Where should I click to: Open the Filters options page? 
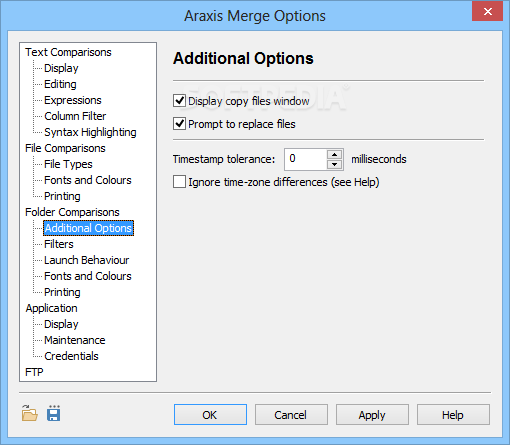click(x=59, y=244)
